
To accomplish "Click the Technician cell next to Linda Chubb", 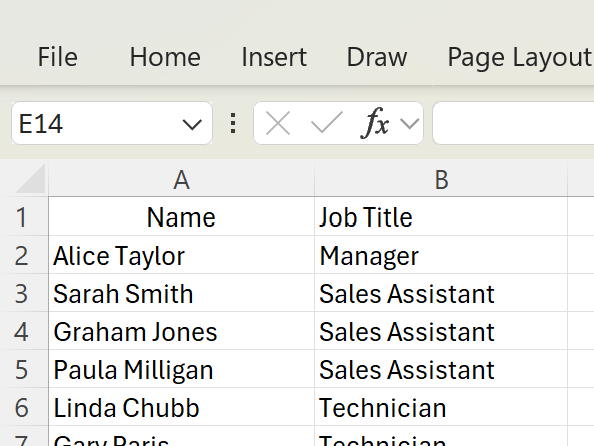I will click(x=441, y=407).
